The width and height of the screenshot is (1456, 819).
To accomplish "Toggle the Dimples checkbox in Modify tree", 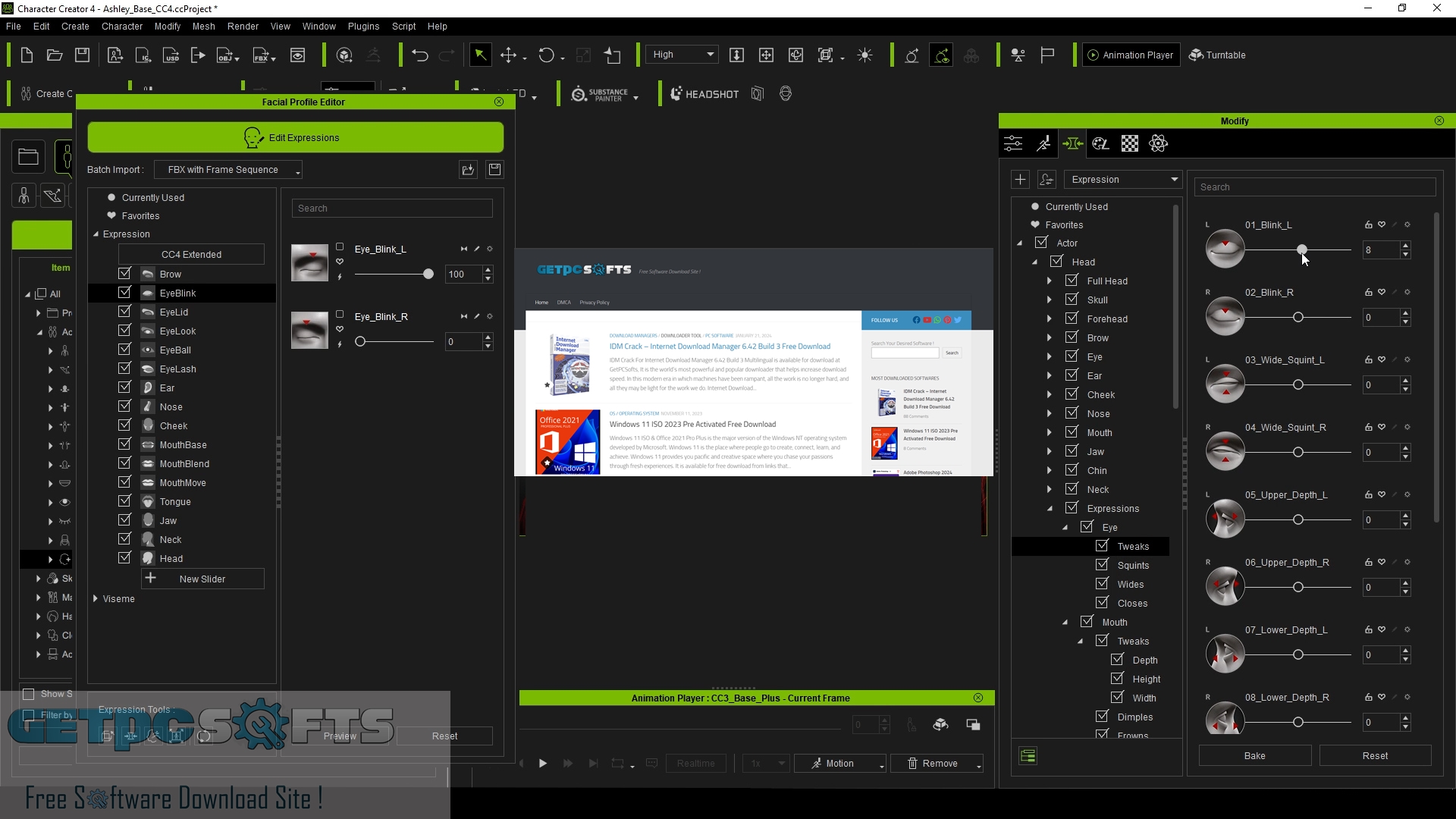I will (x=1102, y=717).
